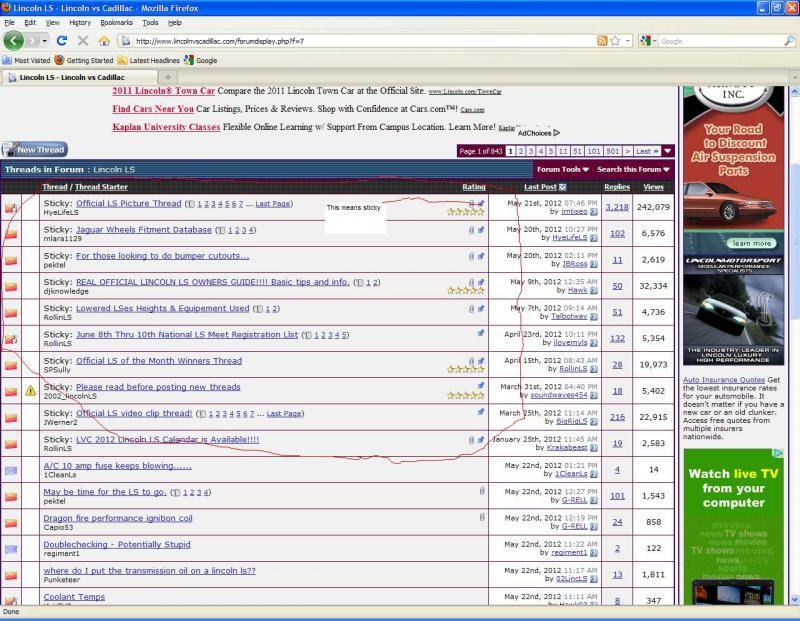This screenshot has width=800, height=621.
Task: Sort threads by Replies column
Action: (617, 187)
